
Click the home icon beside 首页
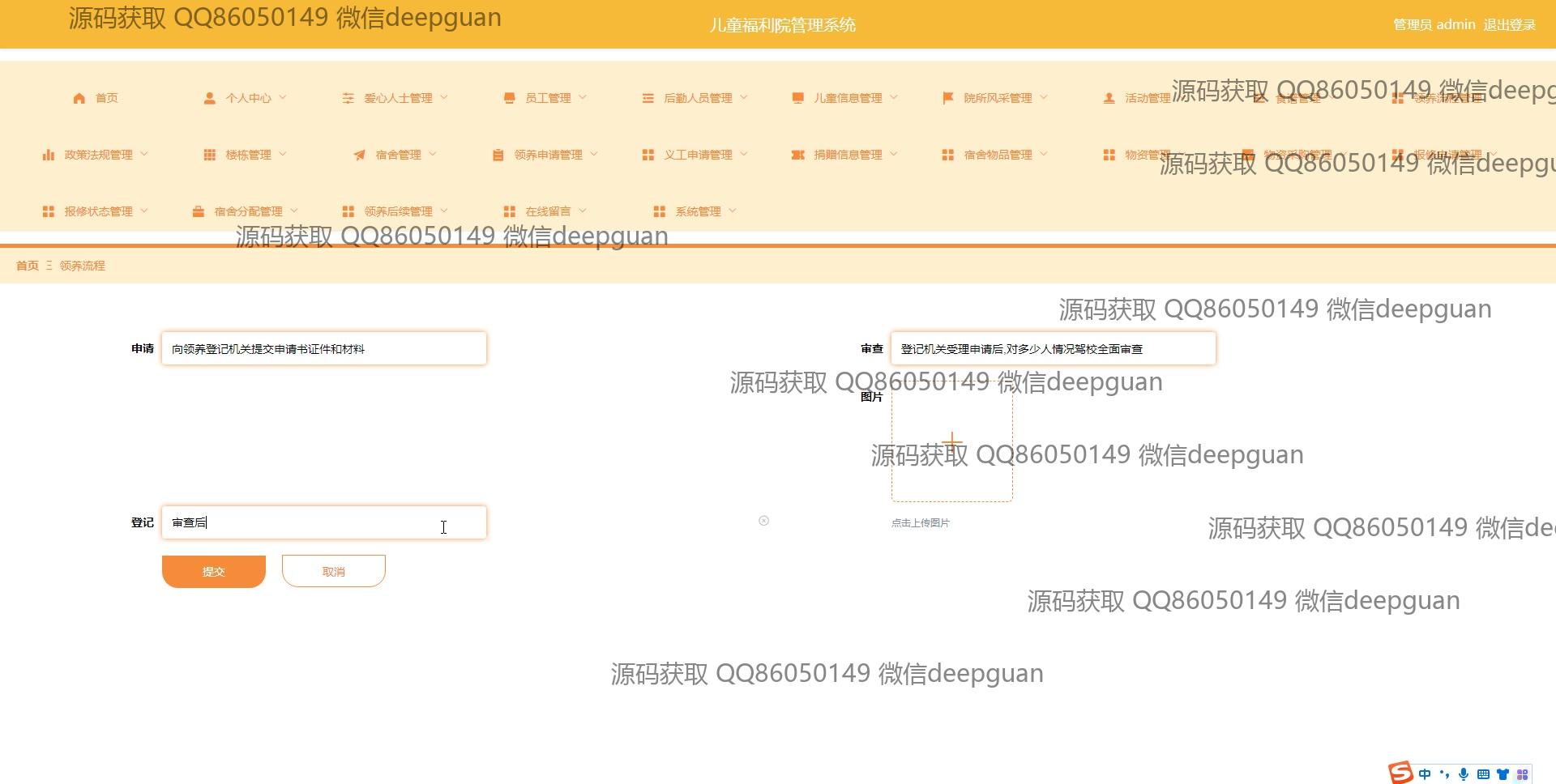click(79, 98)
